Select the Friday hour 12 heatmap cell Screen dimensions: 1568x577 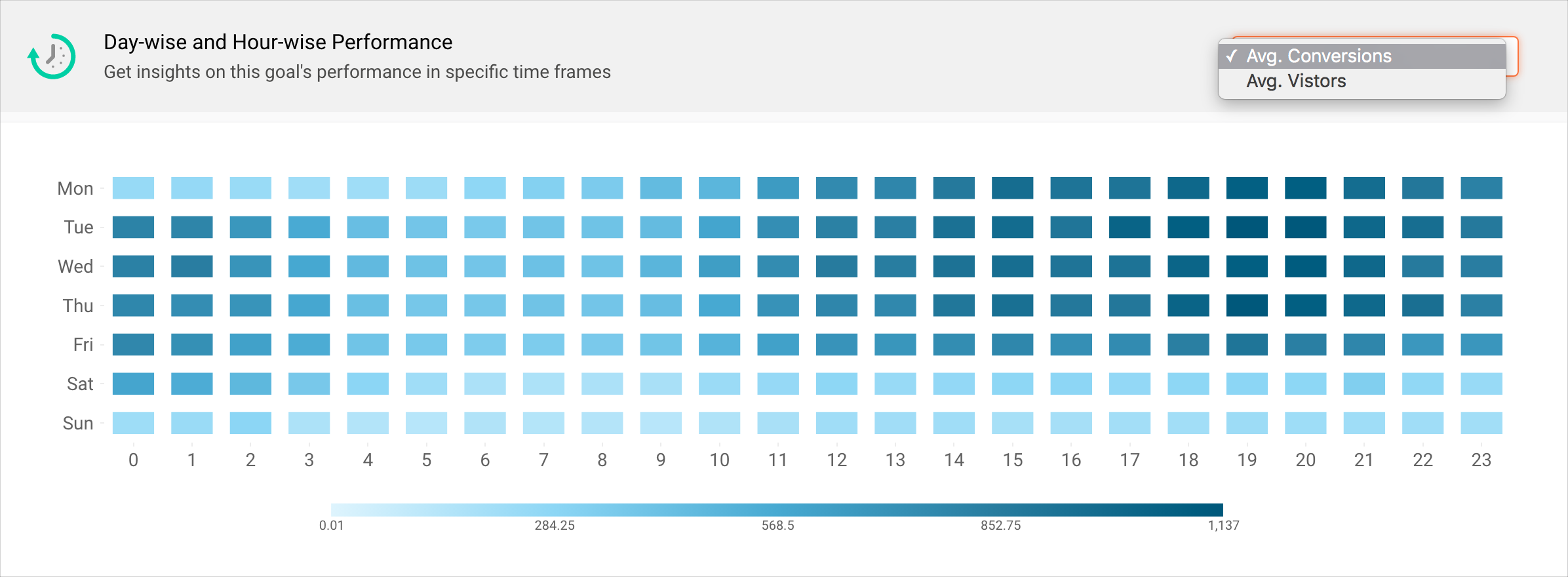tap(836, 345)
